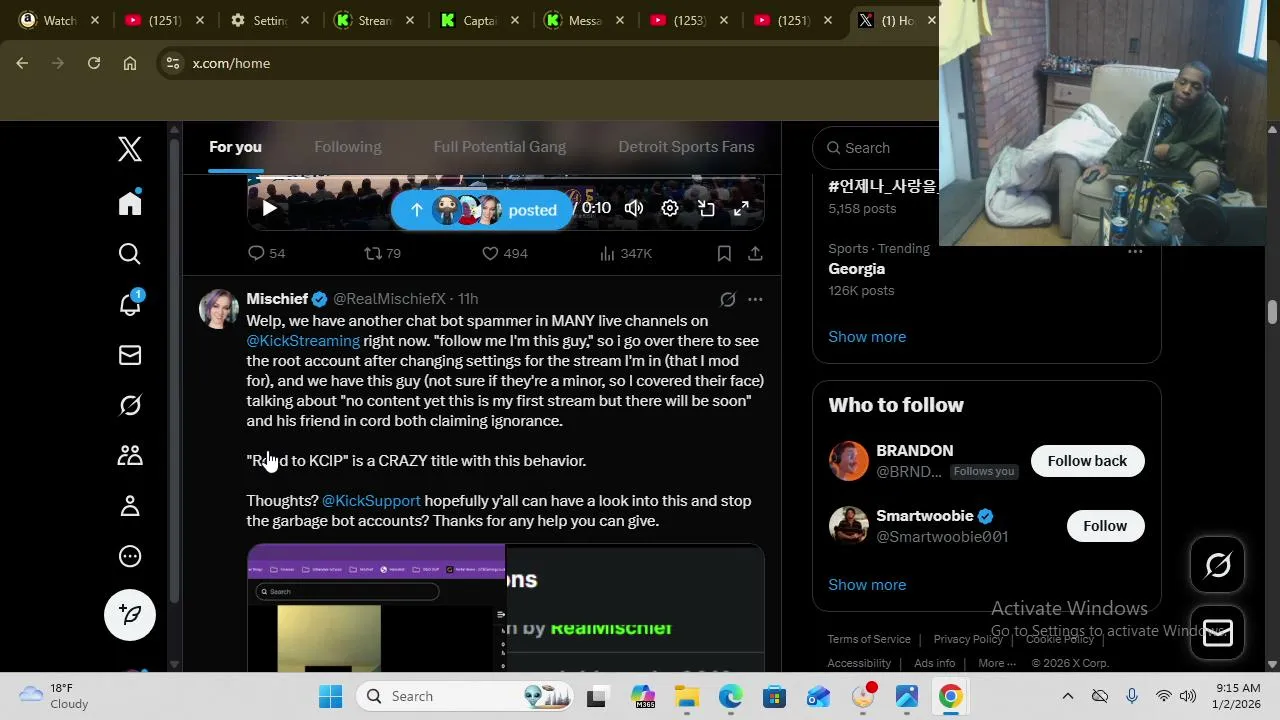Expand video to fullscreen
1280x720 pixels.
pos(741,208)
